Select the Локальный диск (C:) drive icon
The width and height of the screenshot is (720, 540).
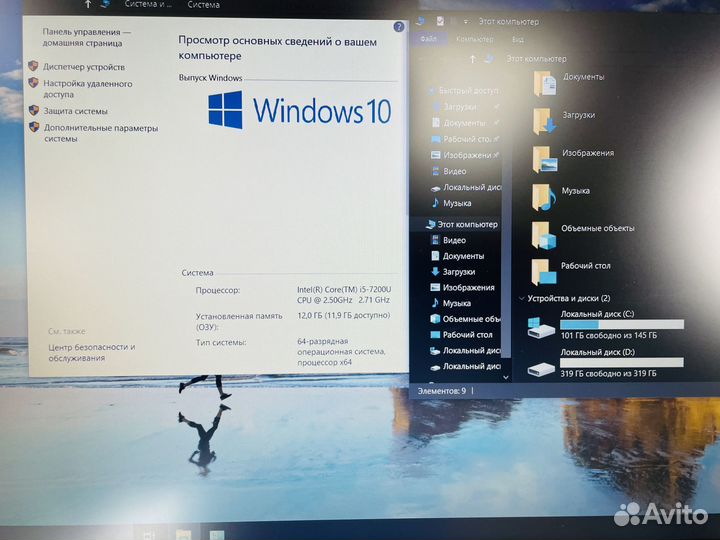pyautogui.click(x=541, y=328)
